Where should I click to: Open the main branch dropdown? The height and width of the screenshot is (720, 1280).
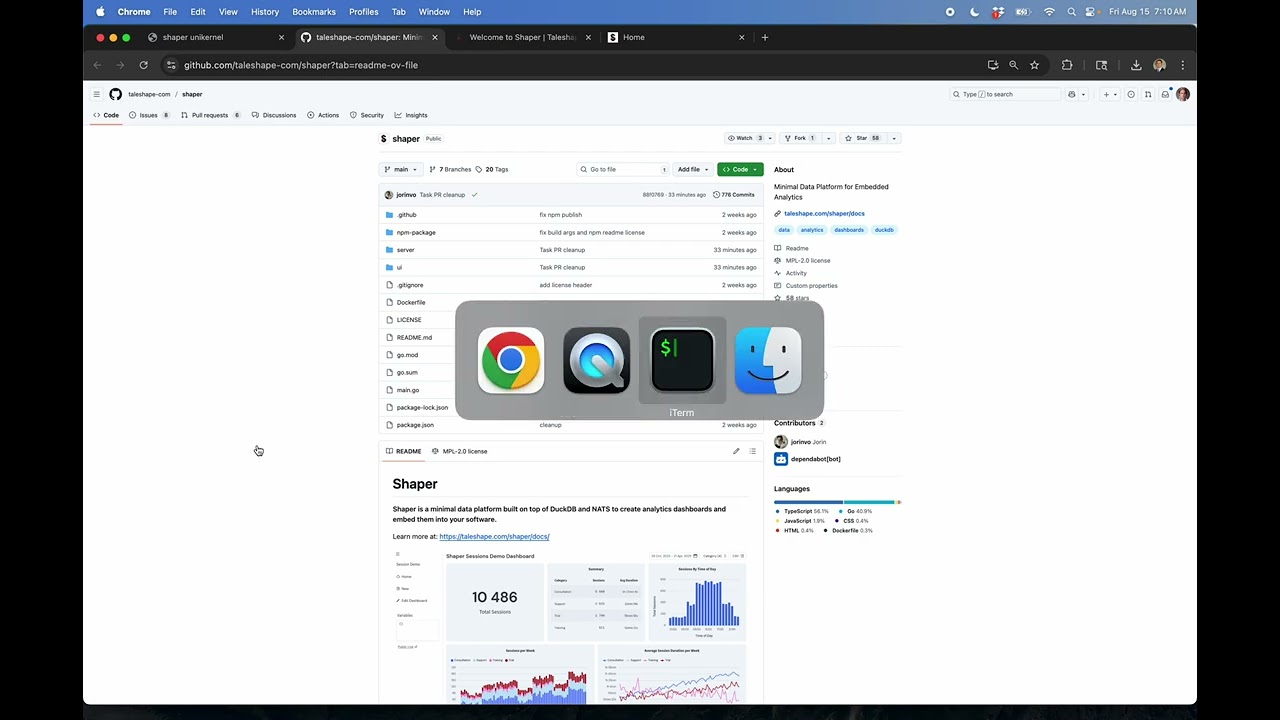tap(401, 169)
